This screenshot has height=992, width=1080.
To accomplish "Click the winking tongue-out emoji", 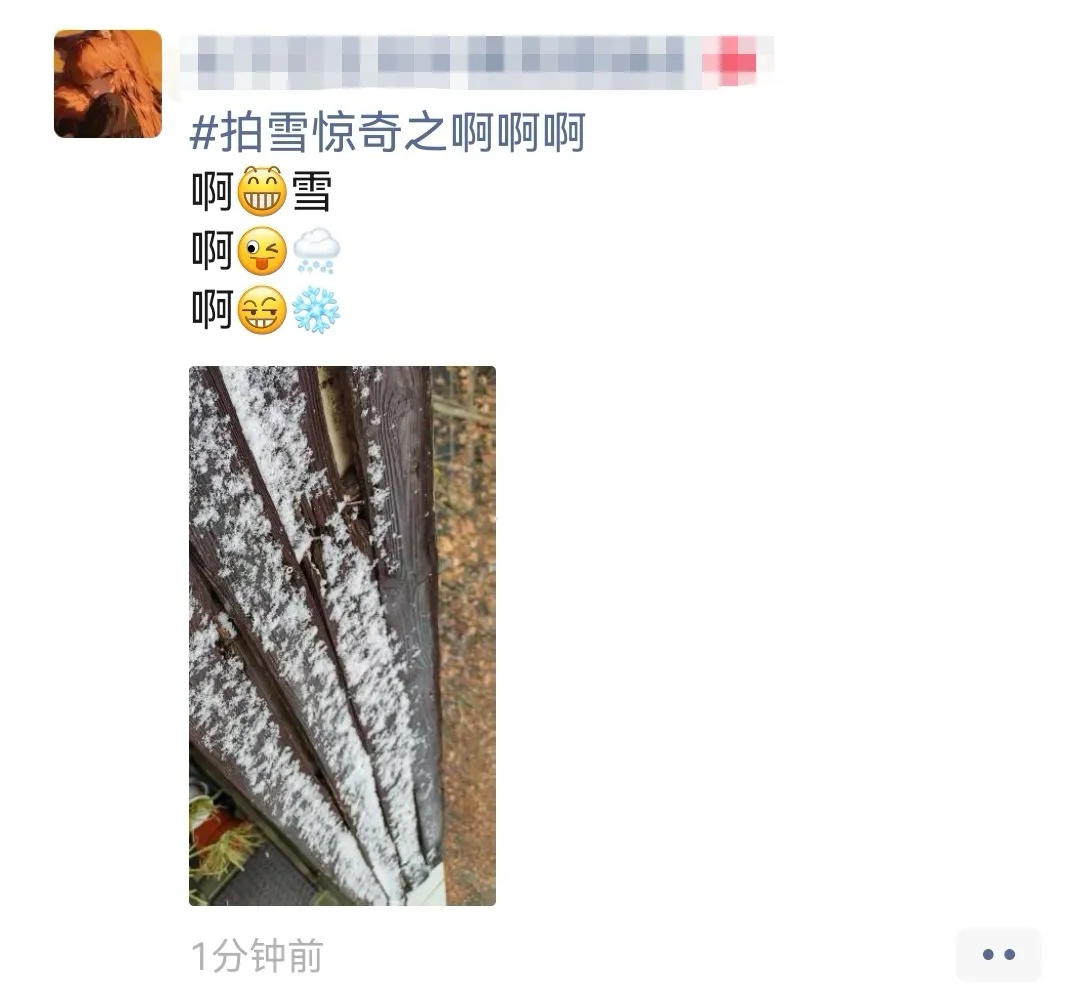I will point(262,251).
